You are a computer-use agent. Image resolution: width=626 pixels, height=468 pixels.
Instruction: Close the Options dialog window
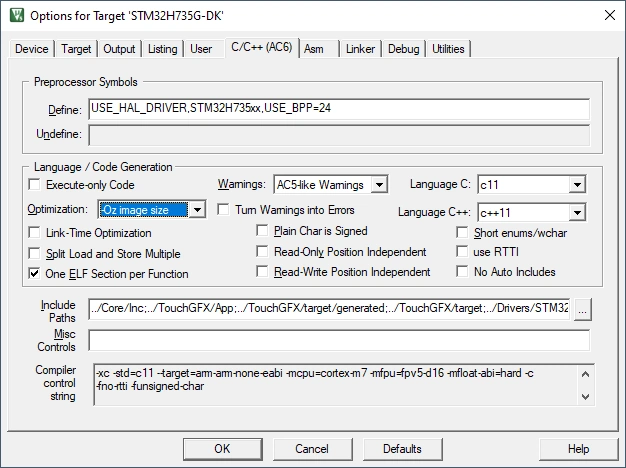609,14
